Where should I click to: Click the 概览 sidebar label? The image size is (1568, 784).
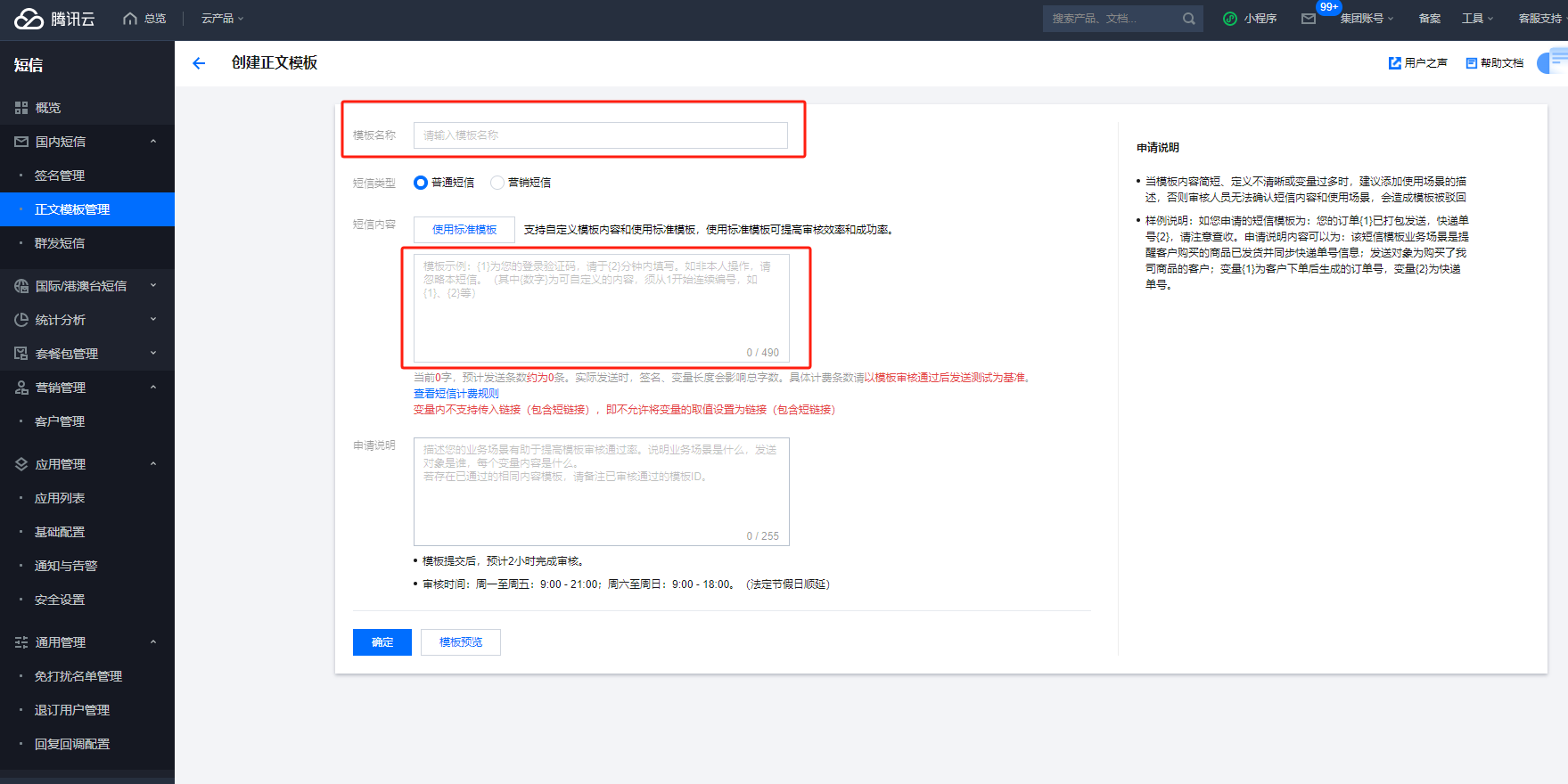click(x=48, y=108)
